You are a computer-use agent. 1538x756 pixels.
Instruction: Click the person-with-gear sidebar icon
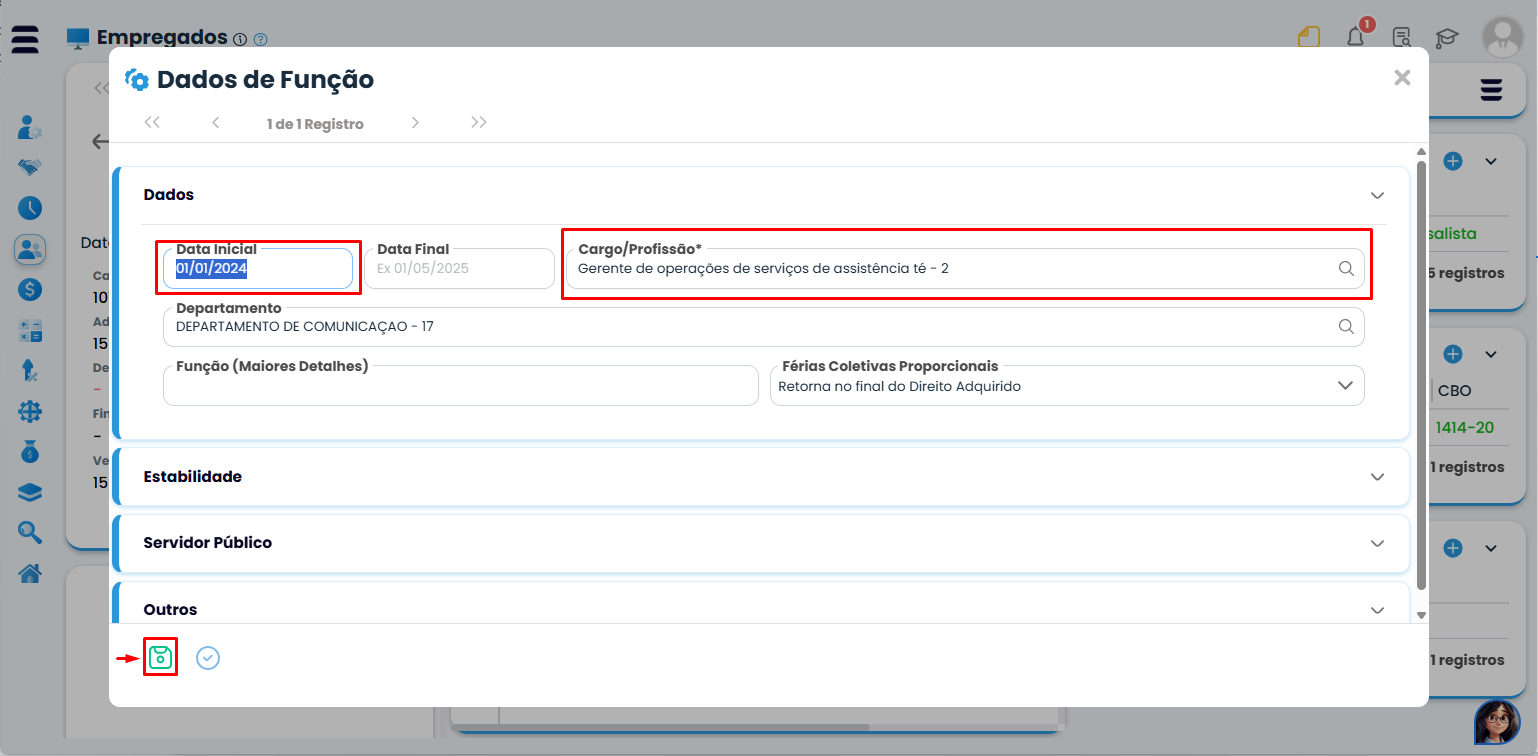click(30, 128)
